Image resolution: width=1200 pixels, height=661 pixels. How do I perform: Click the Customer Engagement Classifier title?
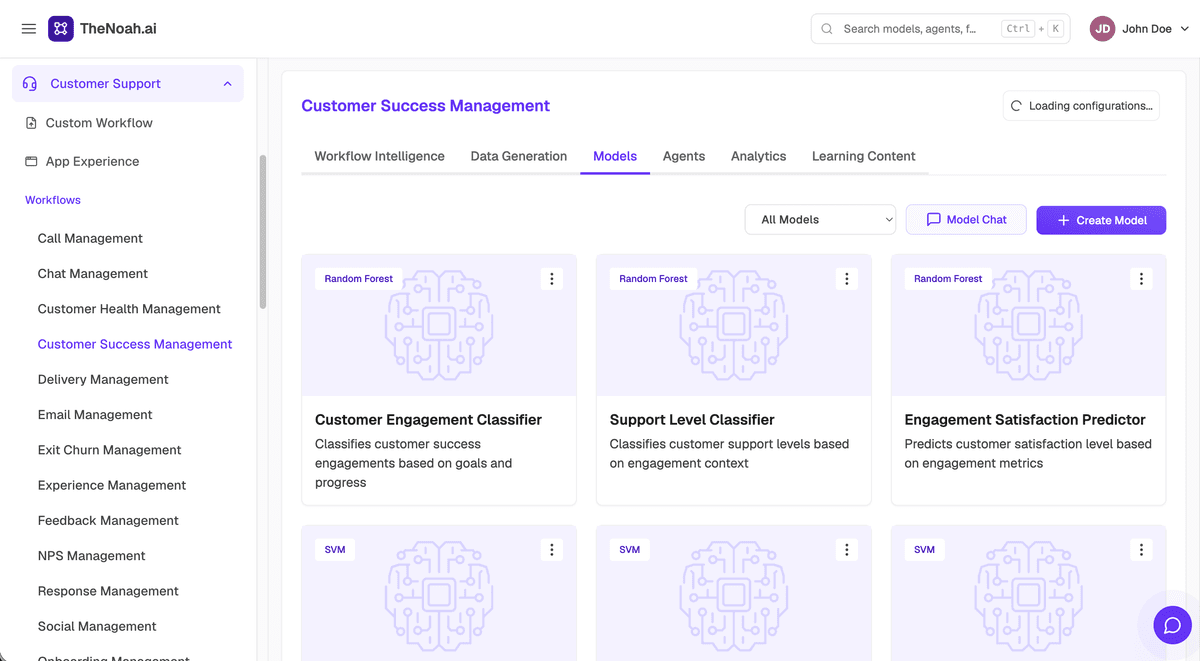(x=428, y=420)
